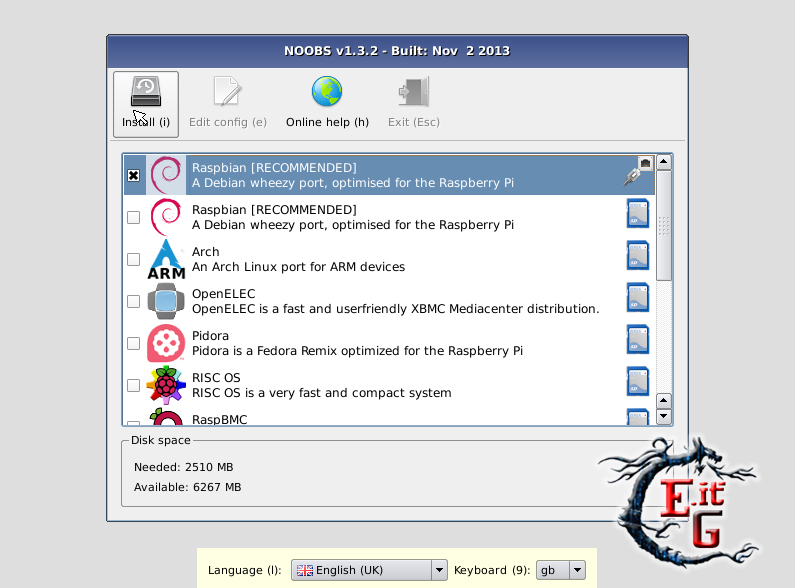The width and height of the screenshot is (795, 588).
Task: Click the Keyboard dropdown arrow
Action: 577,570
